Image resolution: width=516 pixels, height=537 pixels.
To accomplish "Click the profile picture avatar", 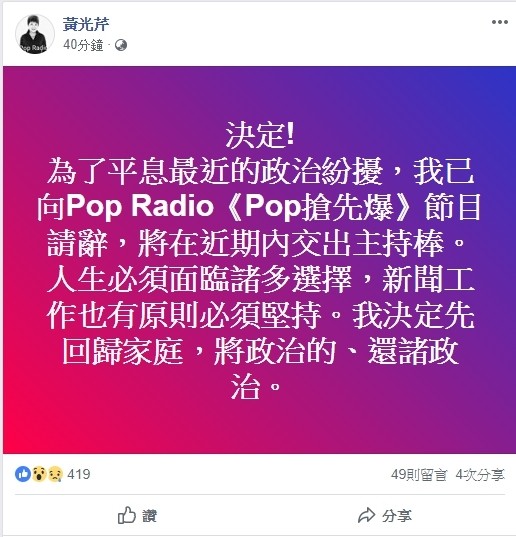I will (x=35, y=34).
